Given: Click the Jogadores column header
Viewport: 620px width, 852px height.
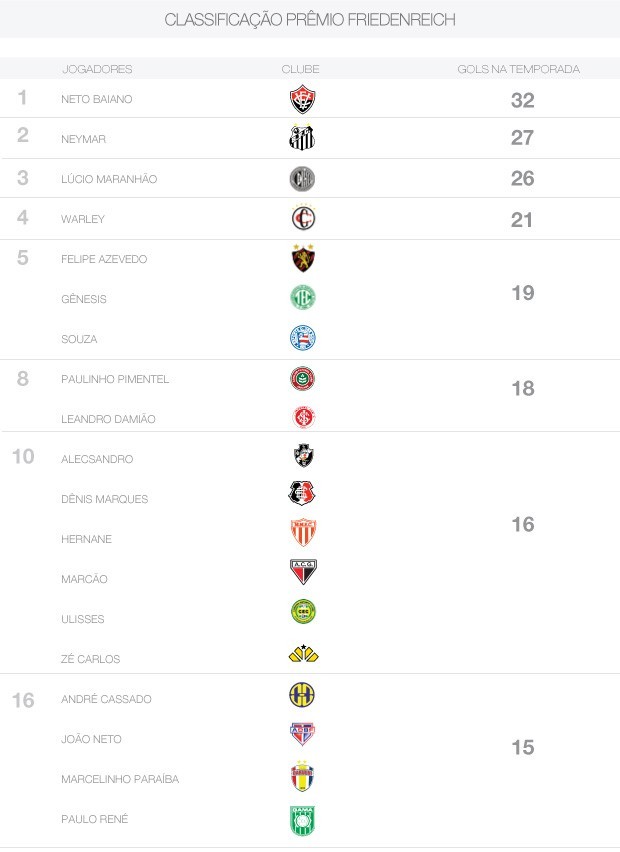Looking at the screenshot, I should [97, 69].
